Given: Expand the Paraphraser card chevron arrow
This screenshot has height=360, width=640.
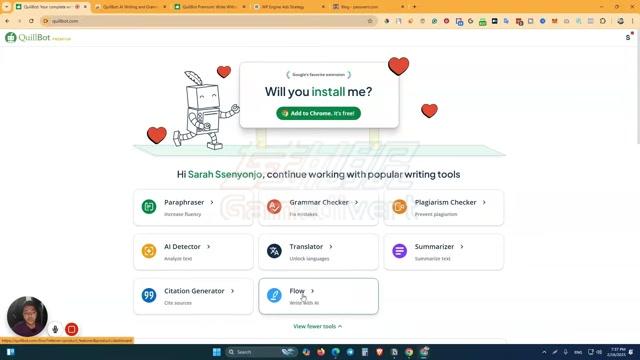Looking at the screenshot, I should 212,202.
